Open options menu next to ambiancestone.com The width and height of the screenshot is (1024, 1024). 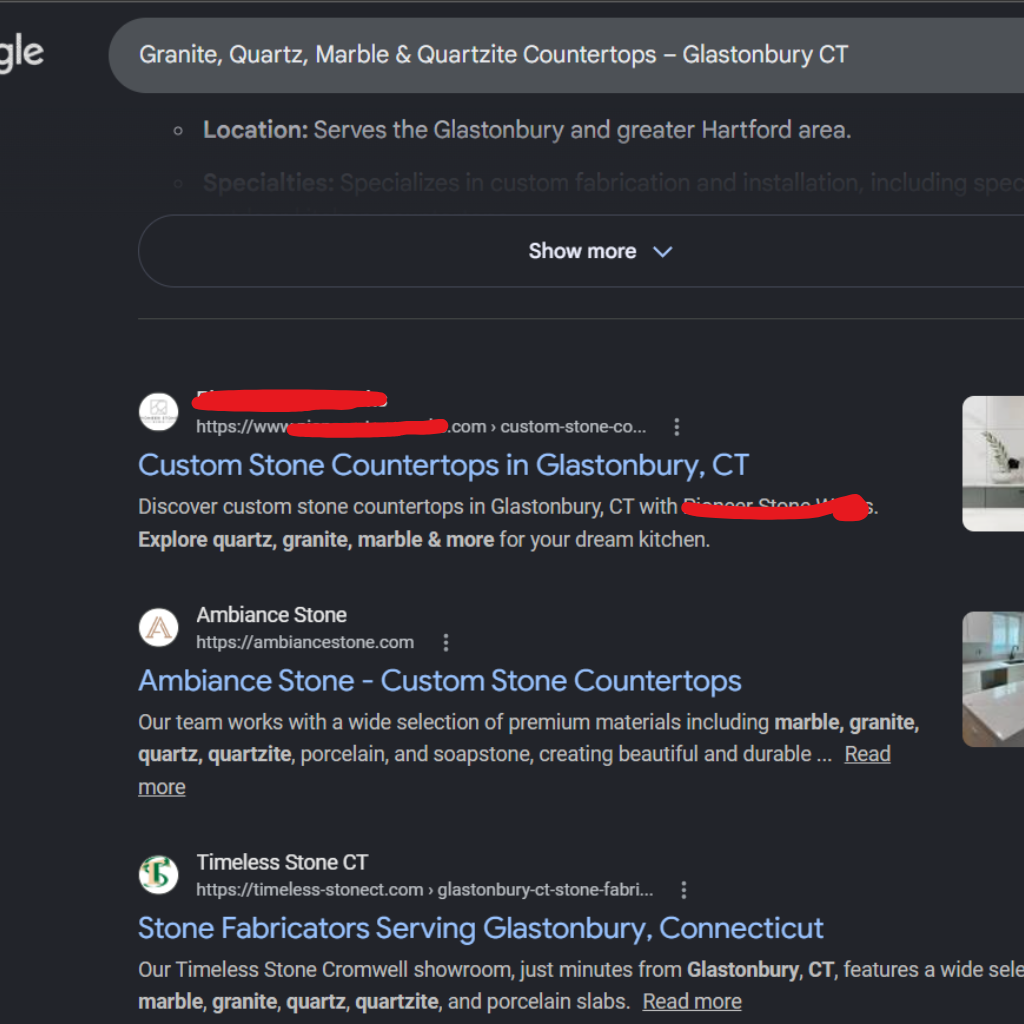[x=446, y=643]
